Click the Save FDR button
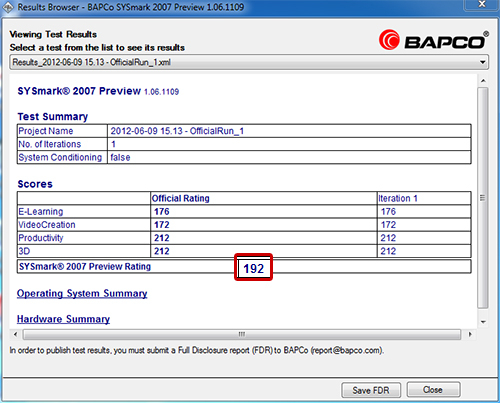 (x=371, y=390)
